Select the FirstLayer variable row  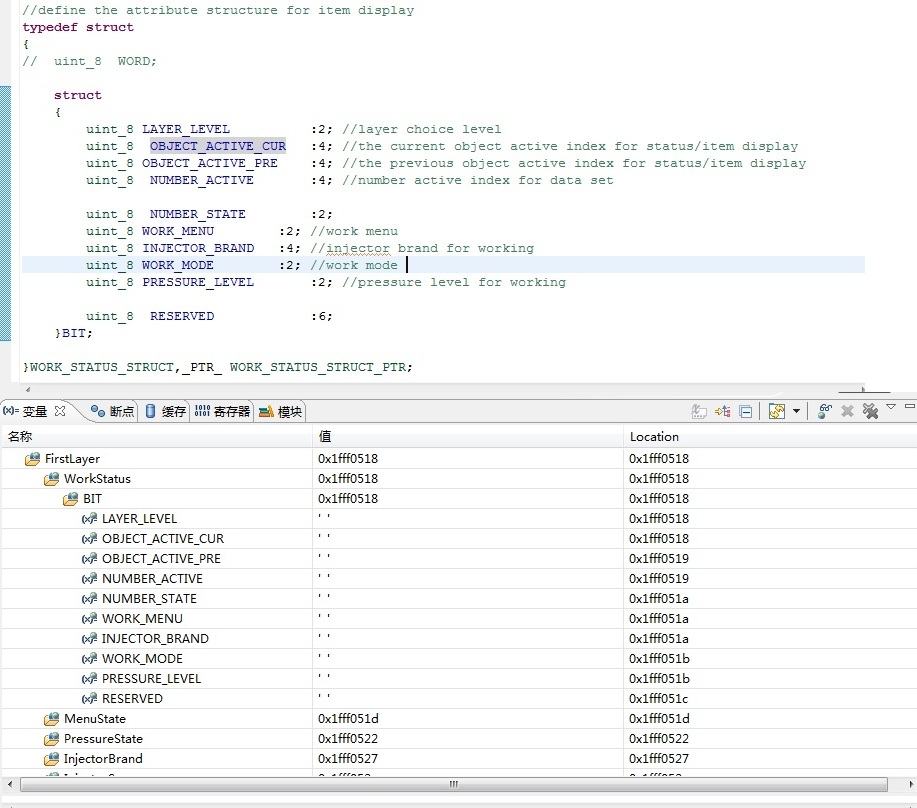click(72, 458)
